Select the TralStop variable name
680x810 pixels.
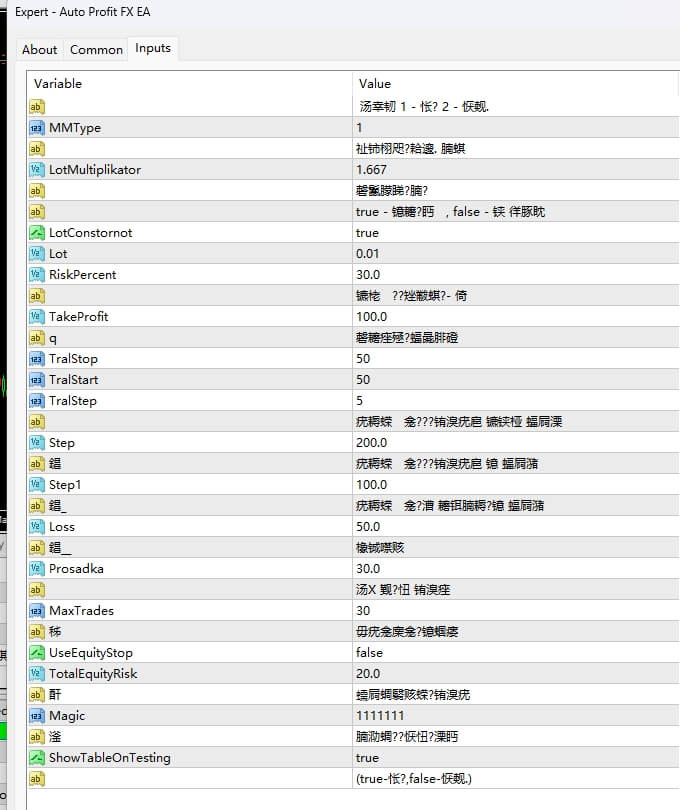tap(73, 359)
